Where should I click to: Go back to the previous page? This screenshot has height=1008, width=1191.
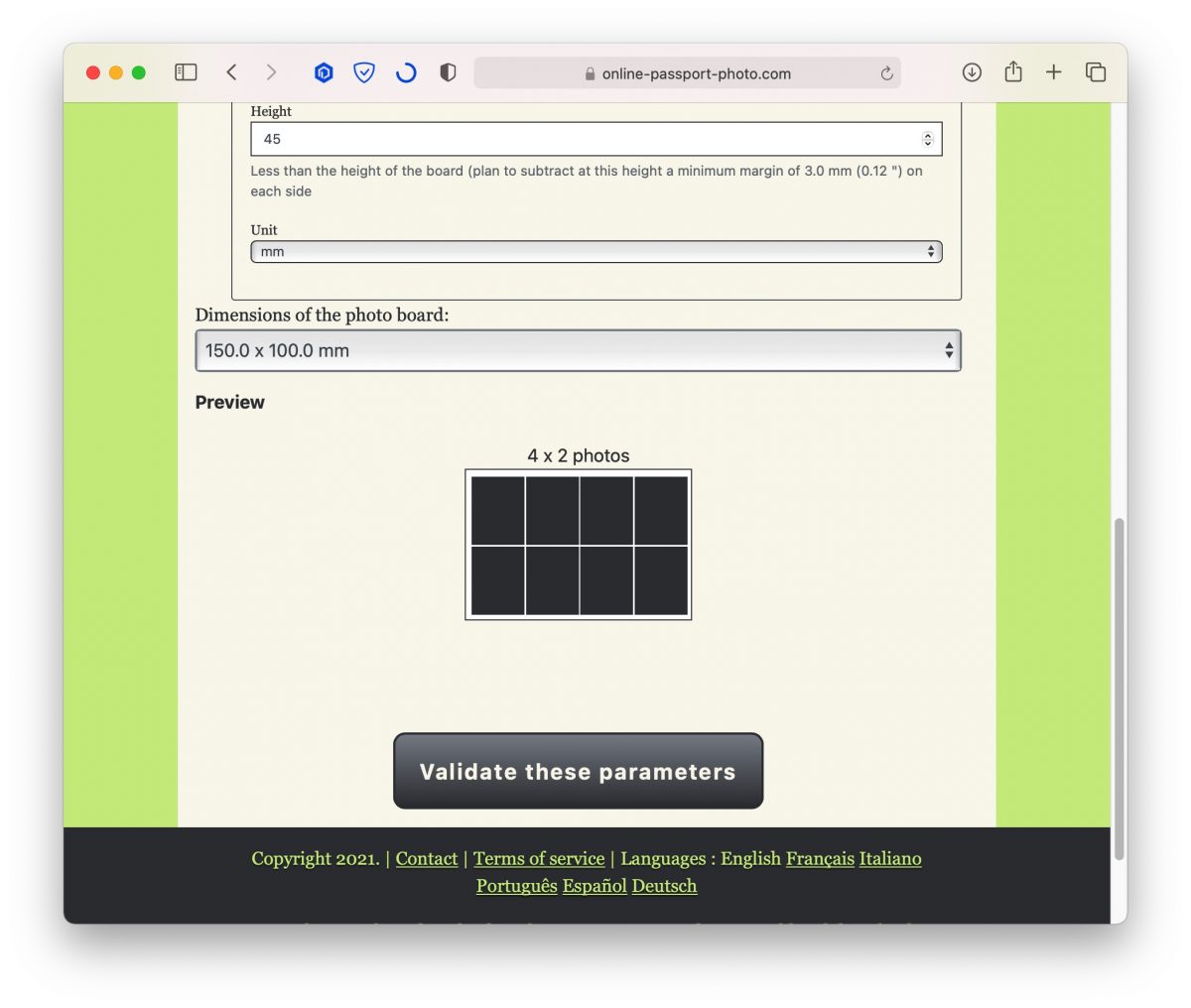tap(231, 72)
